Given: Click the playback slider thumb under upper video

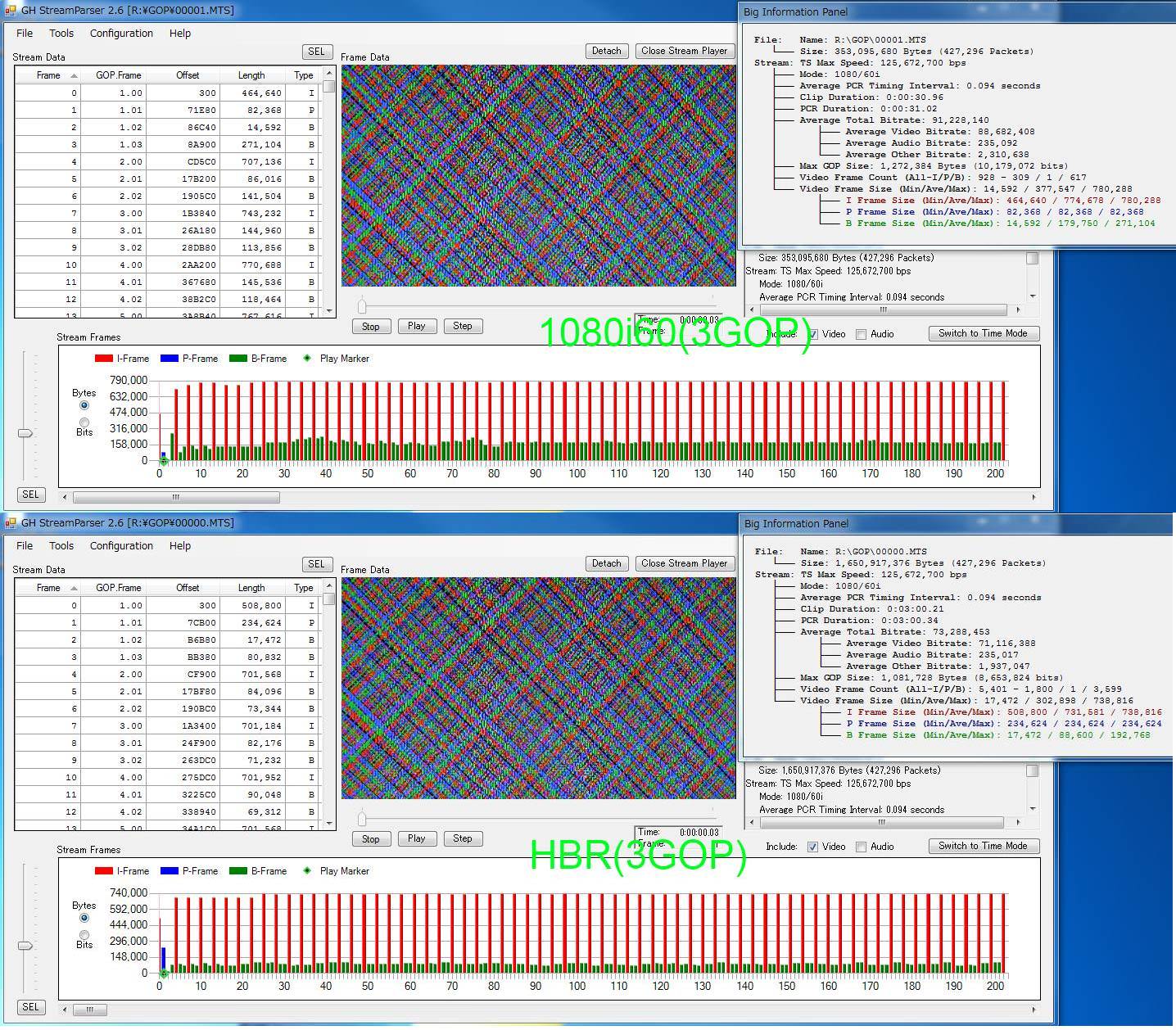Looking at the screenshot, I should 362,307.
